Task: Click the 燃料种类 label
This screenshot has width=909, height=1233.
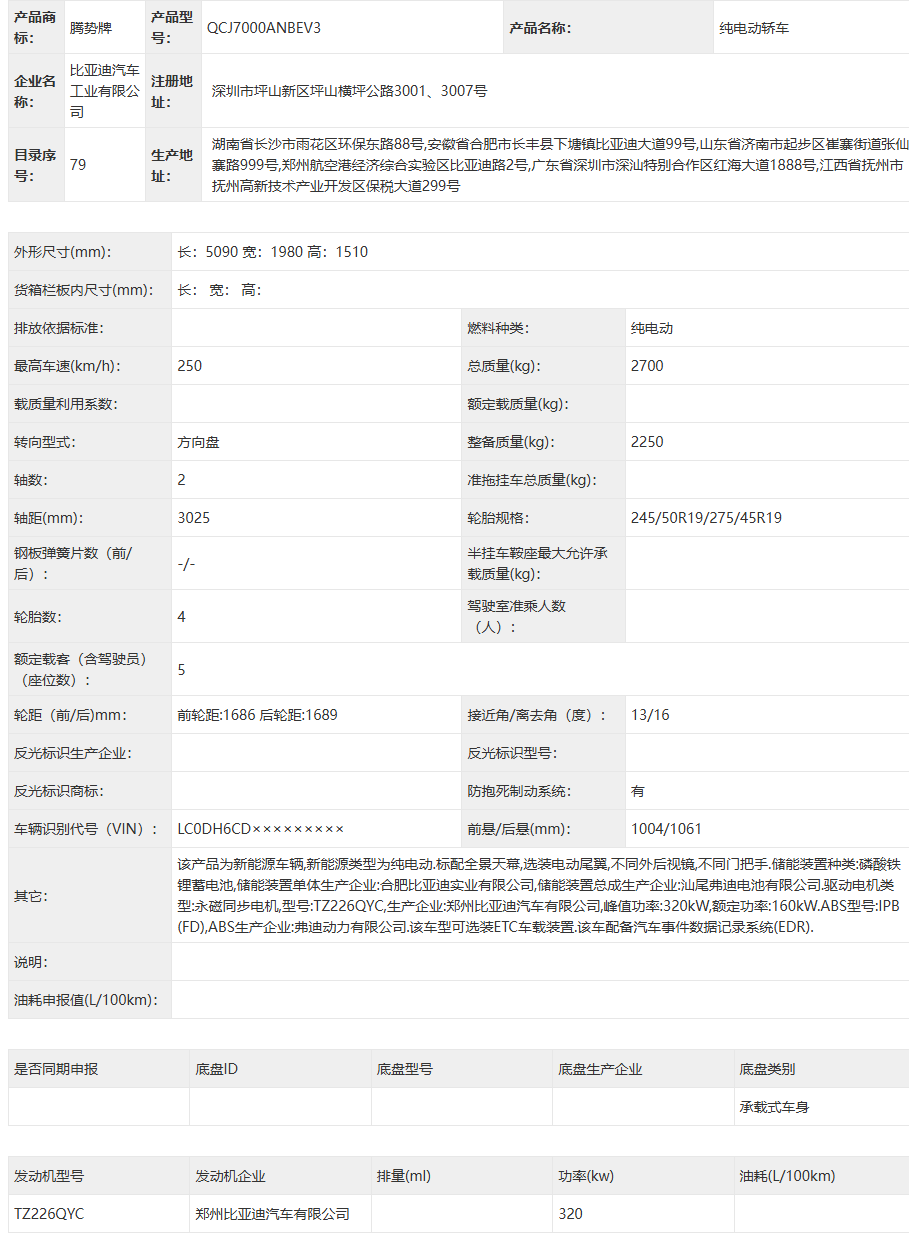Action: pos(498,328)
